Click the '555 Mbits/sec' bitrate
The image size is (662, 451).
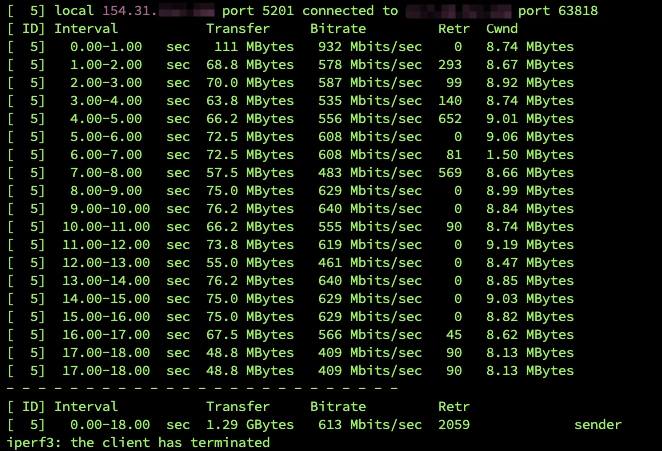point(370,227)
